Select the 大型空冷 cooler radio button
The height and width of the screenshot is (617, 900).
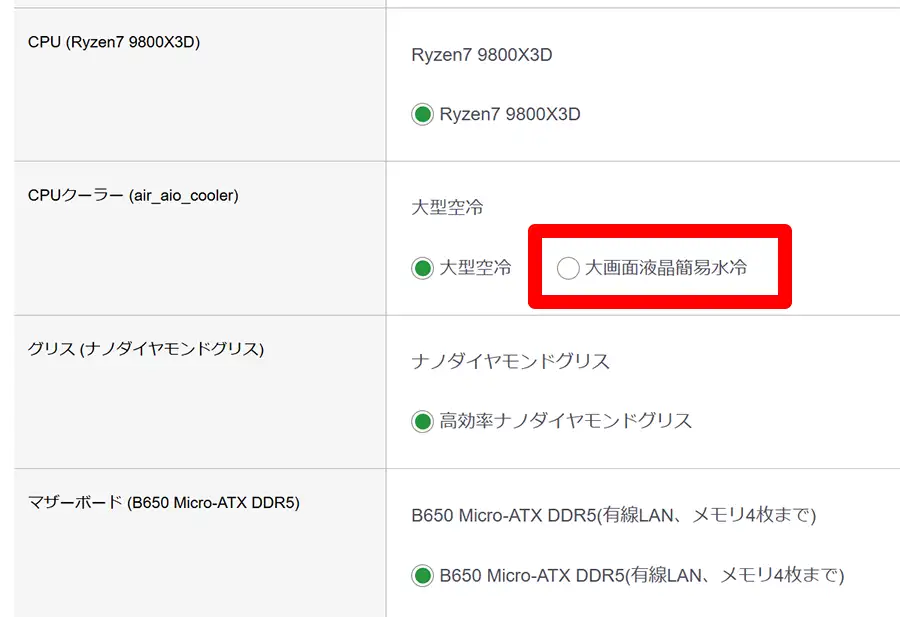pos(422,268)
